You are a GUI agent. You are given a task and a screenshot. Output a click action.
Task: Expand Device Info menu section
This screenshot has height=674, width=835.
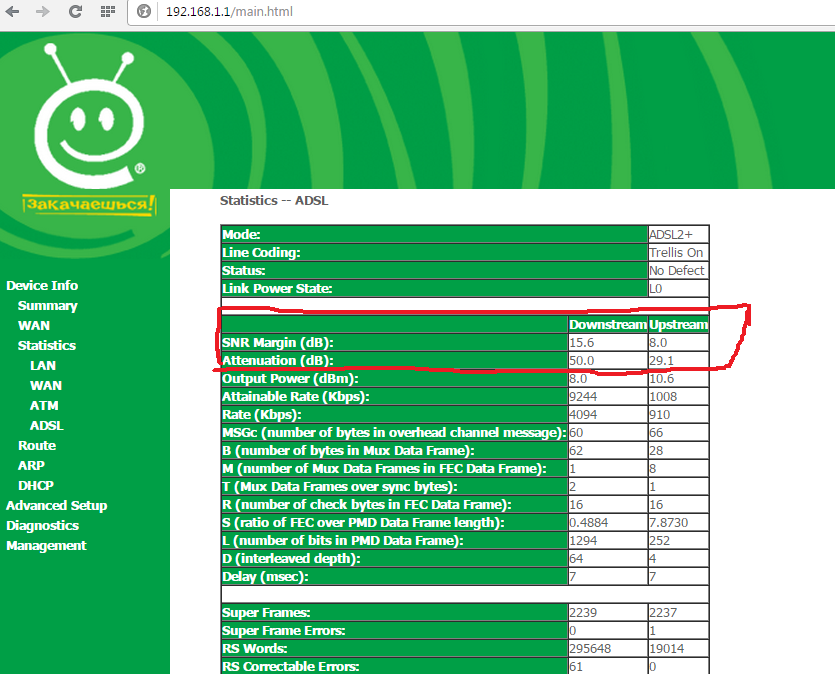tap(42, 285)
